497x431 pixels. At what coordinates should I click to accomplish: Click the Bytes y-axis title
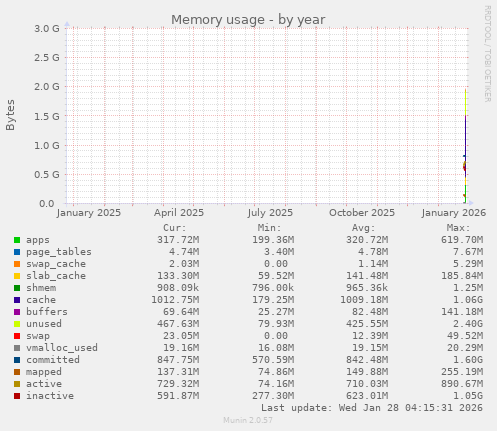[x=10, y=115]
